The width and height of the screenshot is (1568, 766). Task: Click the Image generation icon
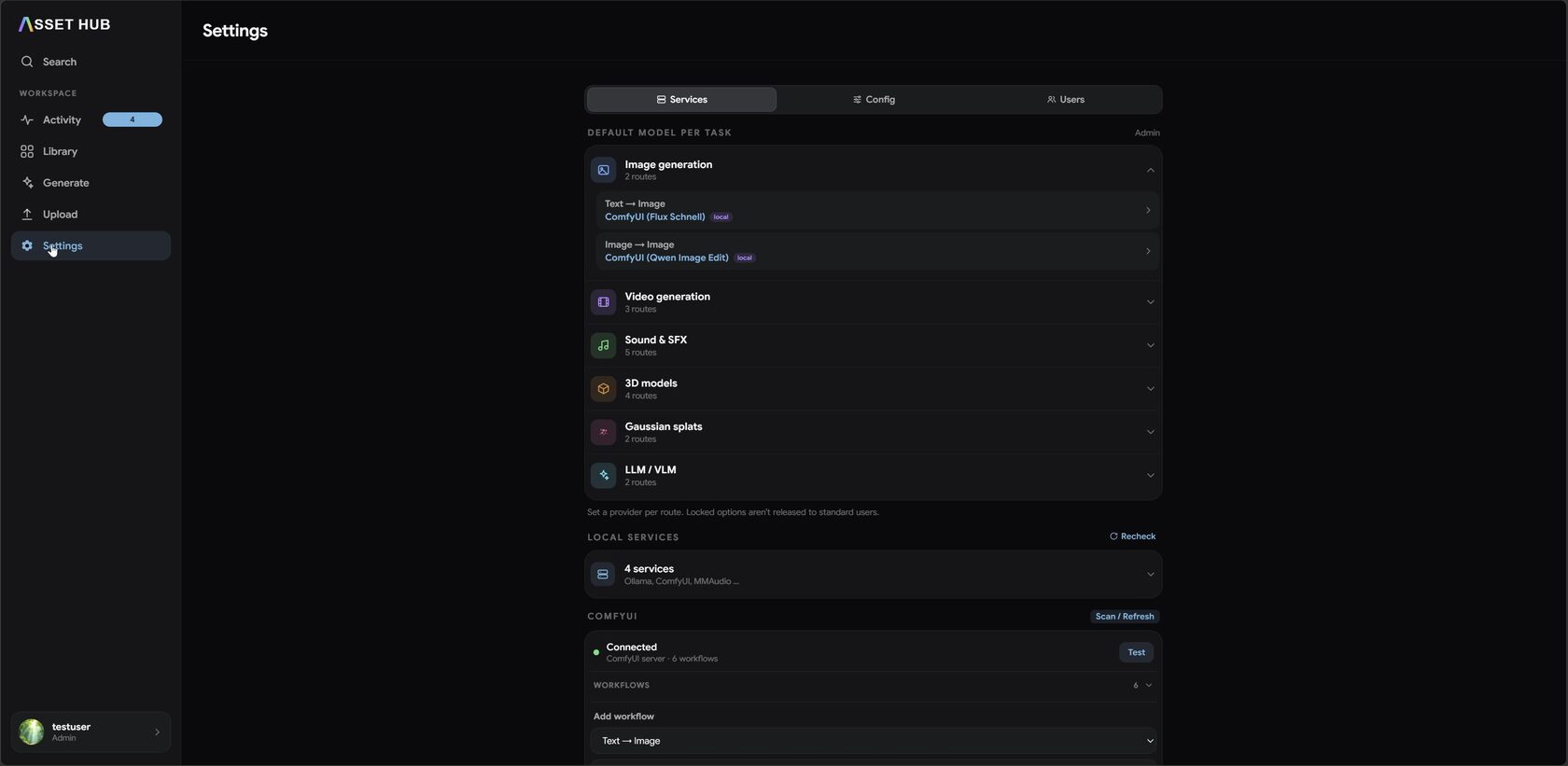[x=603, y=170]
